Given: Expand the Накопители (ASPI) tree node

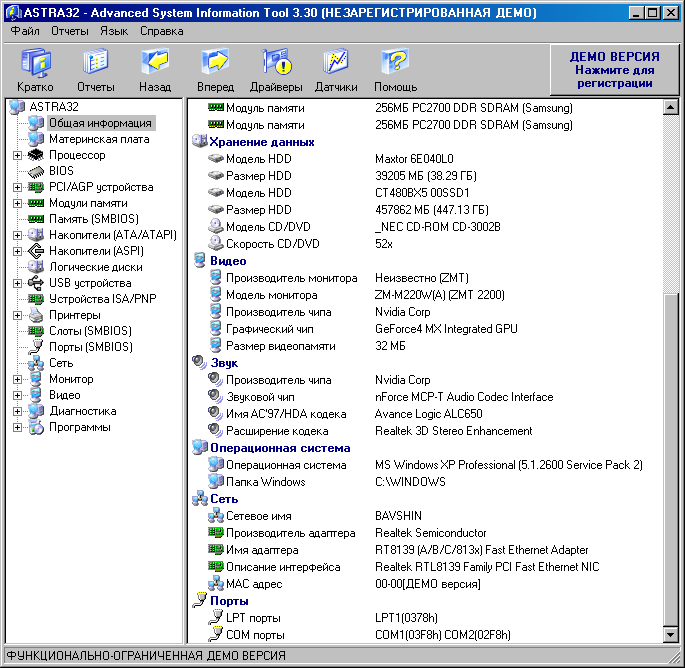Looking at the screenshot, I should point(17,252).
